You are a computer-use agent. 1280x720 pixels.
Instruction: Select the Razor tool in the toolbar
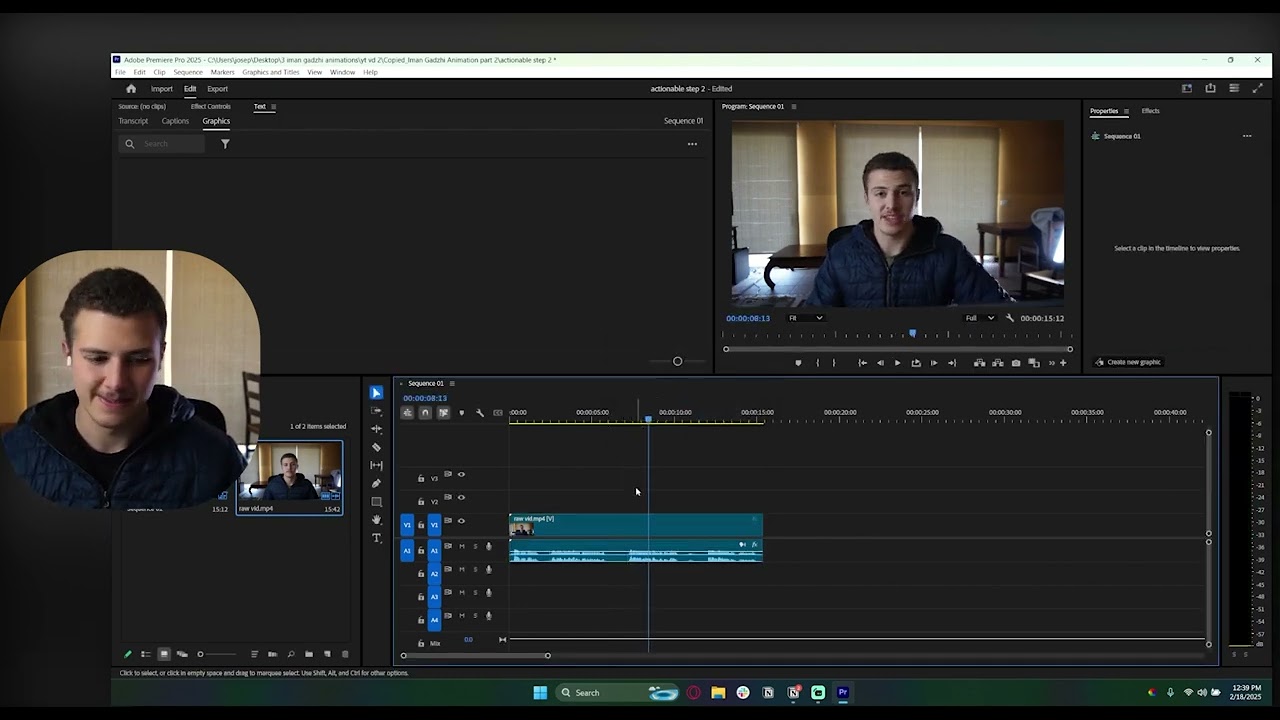point(376,447)
